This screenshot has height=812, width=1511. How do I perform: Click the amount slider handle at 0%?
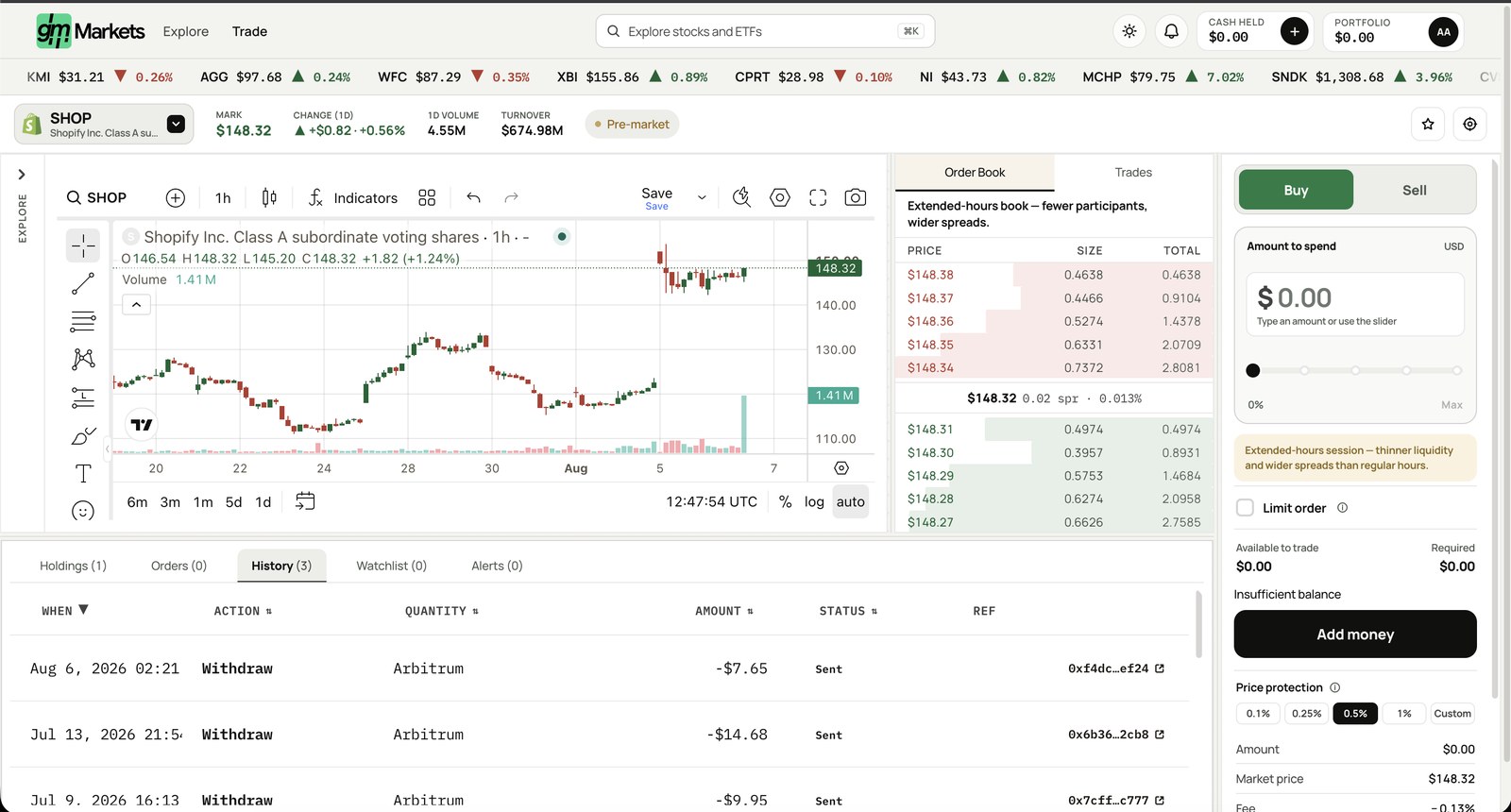(x=1253, y=370)
